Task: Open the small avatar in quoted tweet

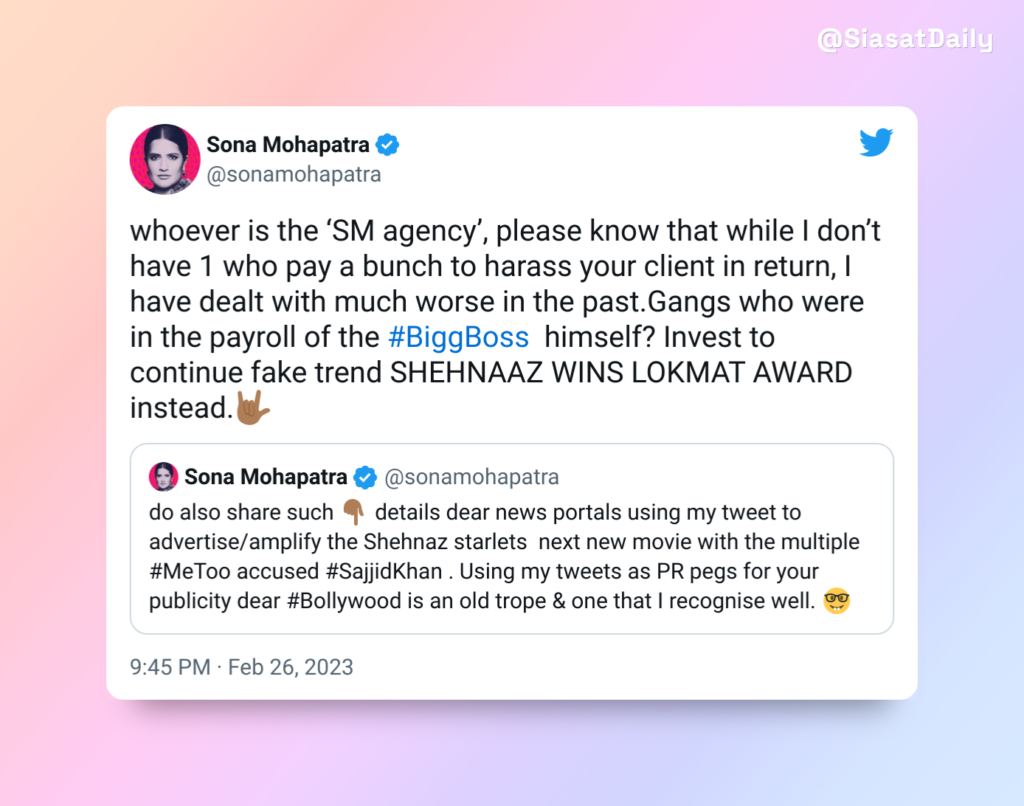Action: pos(163,477)
